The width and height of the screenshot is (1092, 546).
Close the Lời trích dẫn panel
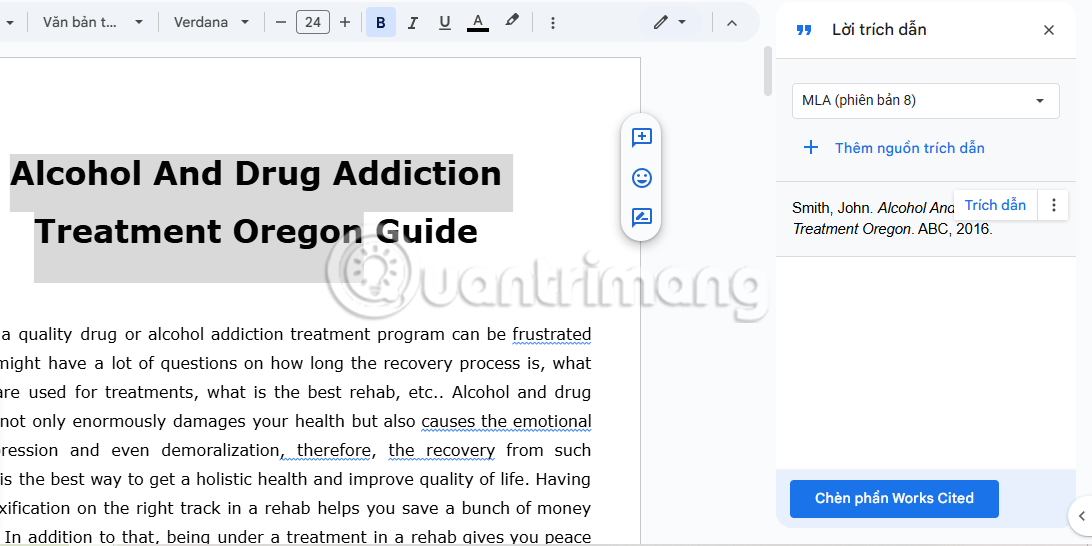pos(1049,30)
